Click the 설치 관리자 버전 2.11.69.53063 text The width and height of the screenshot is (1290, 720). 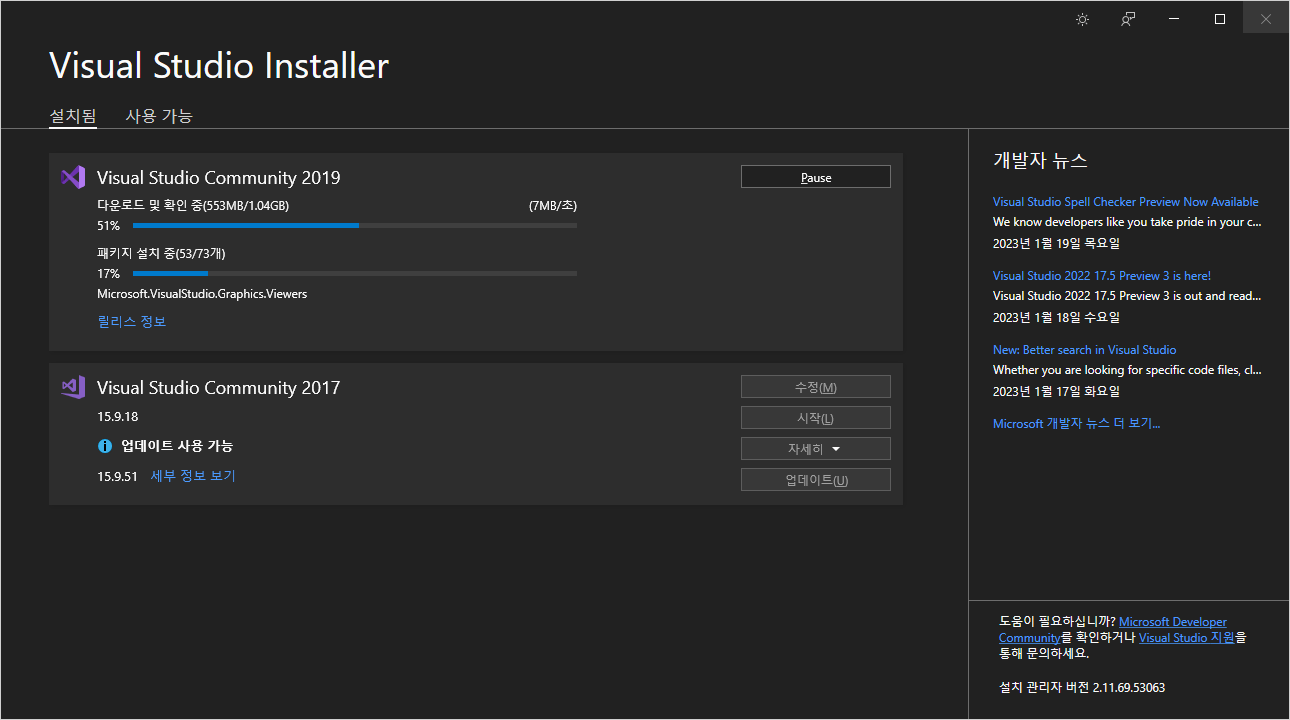(1082, 688)
